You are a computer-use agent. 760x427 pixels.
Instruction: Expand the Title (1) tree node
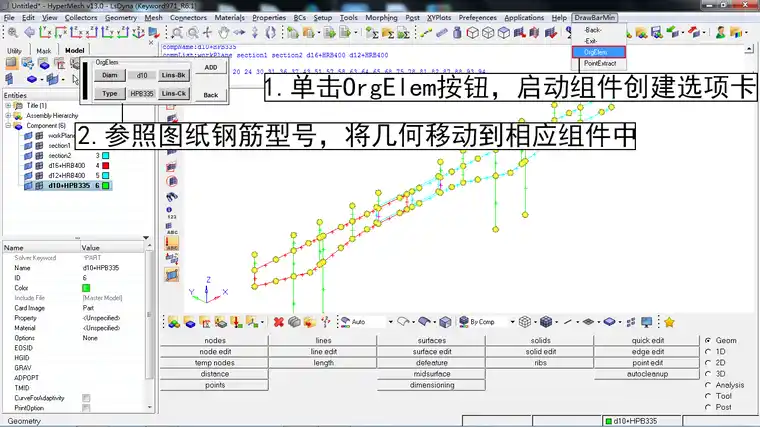[8, 105]
